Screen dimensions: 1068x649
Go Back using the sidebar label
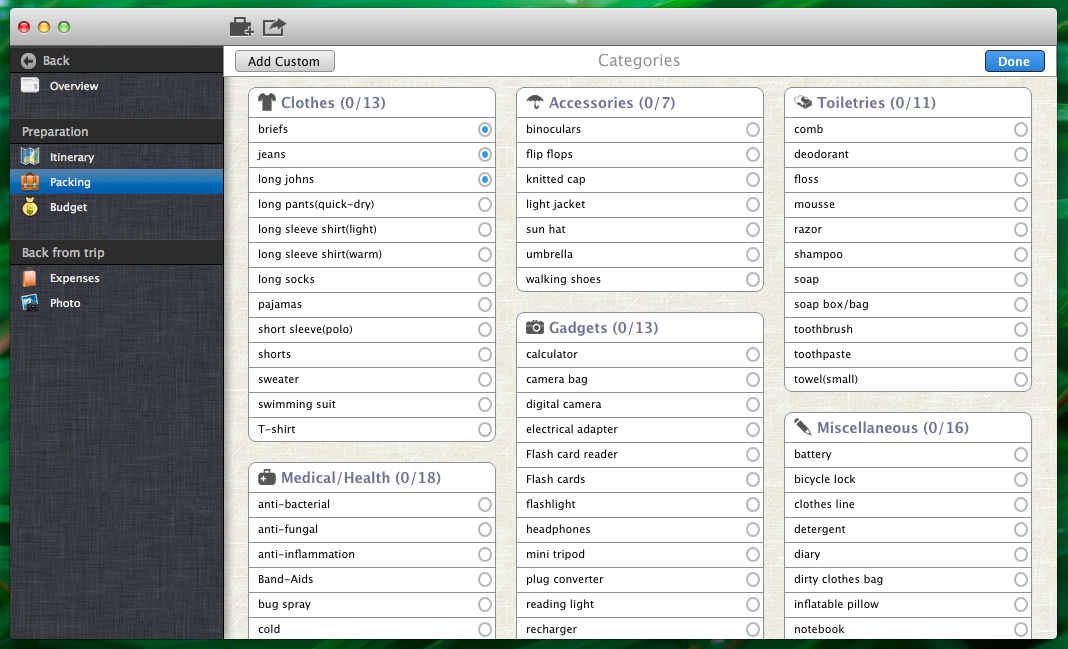click(56, 61)
